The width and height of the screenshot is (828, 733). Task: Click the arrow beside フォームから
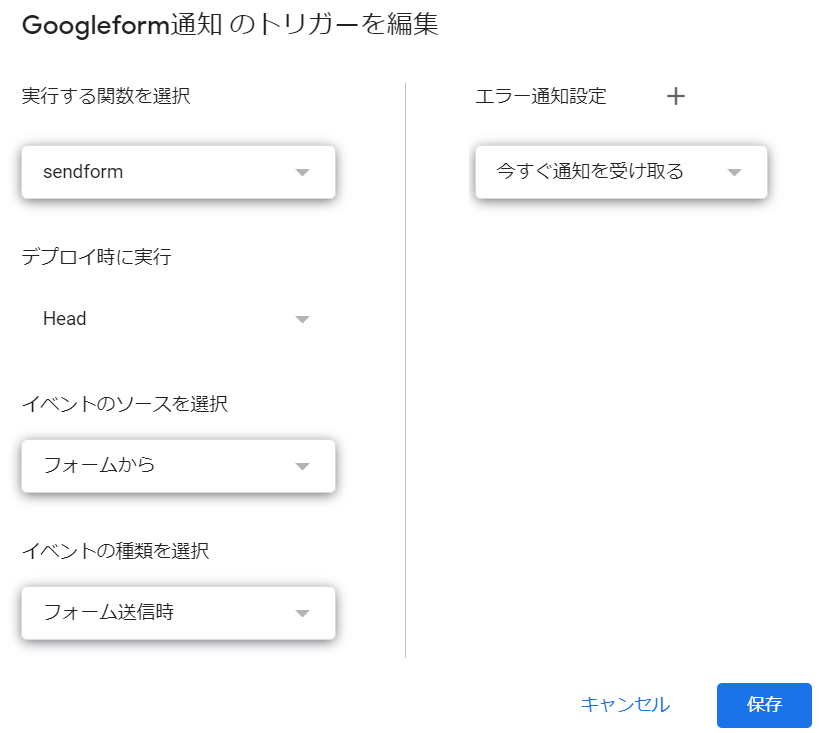(x=303, y=466)
